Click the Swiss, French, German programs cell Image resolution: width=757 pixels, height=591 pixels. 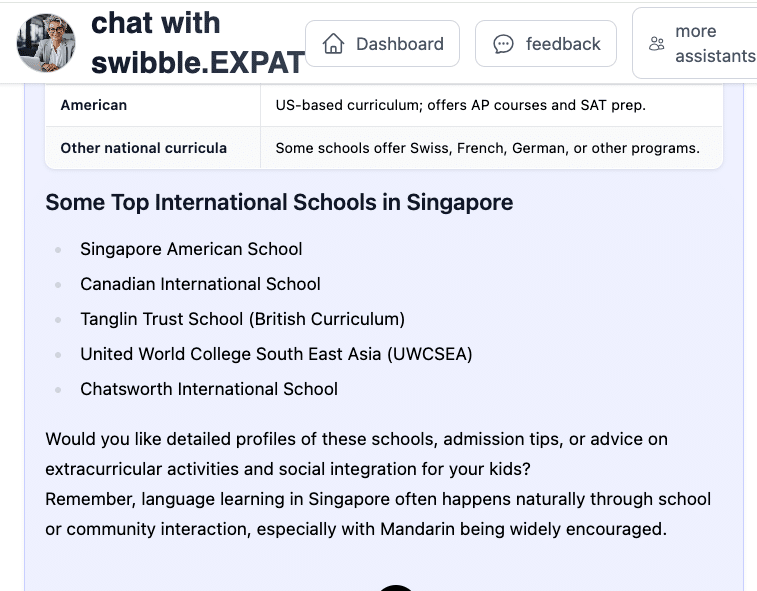[487, 148]
